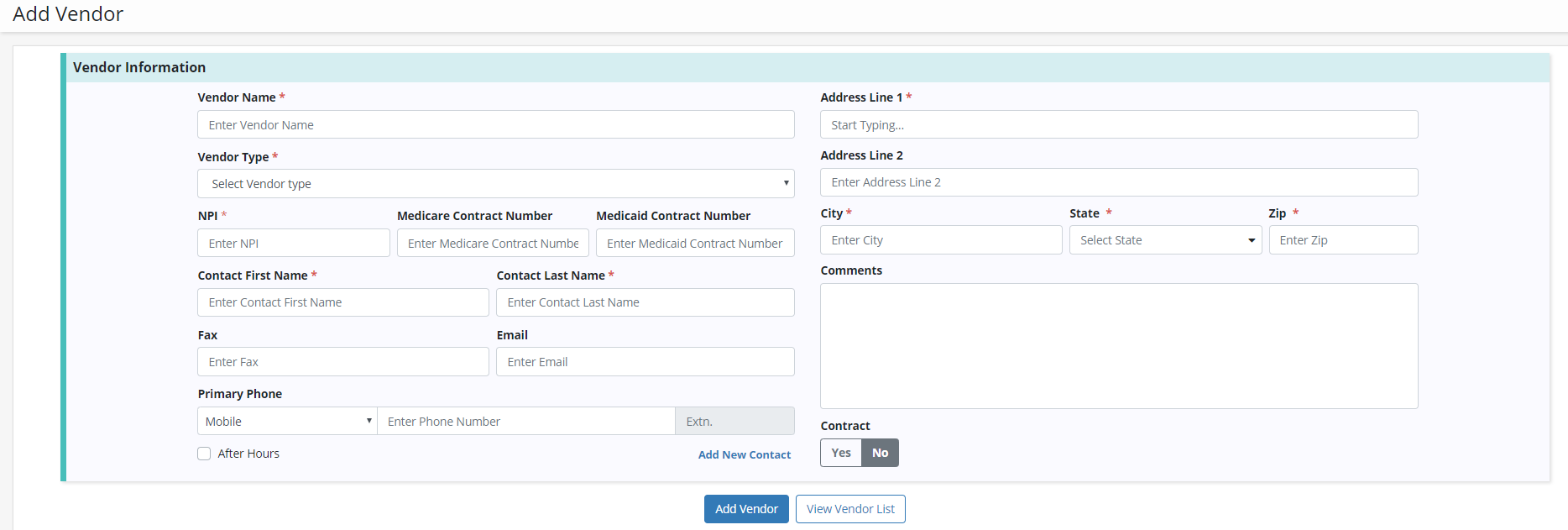Click inside the Comments text area
Image resolution: width=1568 pixels, height=530 pixels.
tap(1118, 346)
